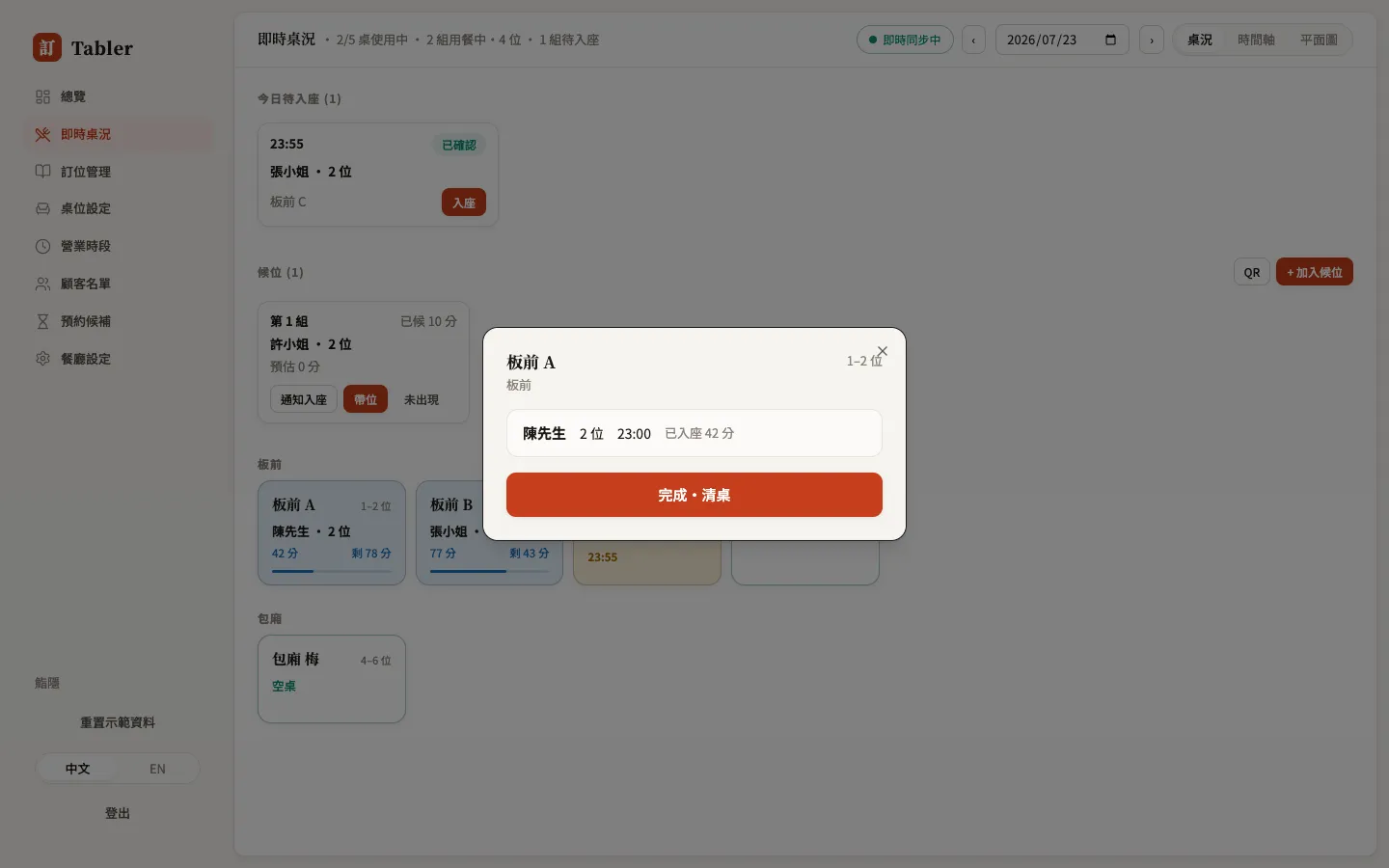Click 入座 button for 張小姐
This screenshot has width=1389, height=868.
click(464, 203)
